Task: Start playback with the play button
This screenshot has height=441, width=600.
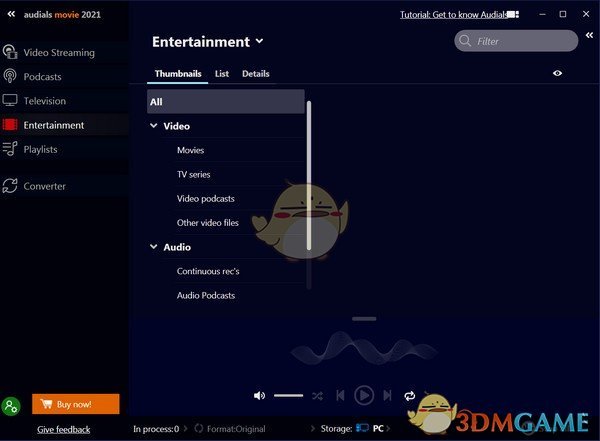Action: point(364,395)
